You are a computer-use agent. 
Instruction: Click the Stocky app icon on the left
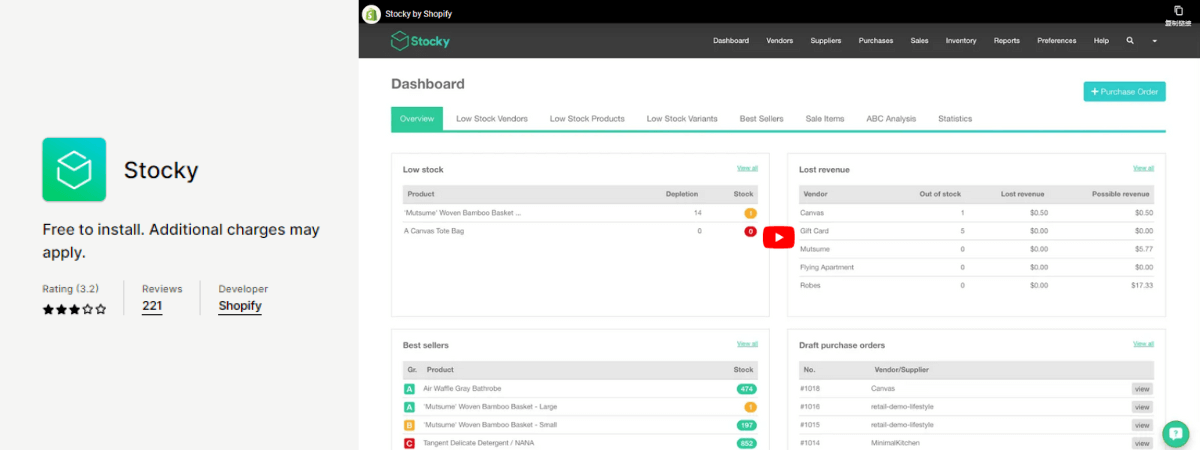point(74,169)
